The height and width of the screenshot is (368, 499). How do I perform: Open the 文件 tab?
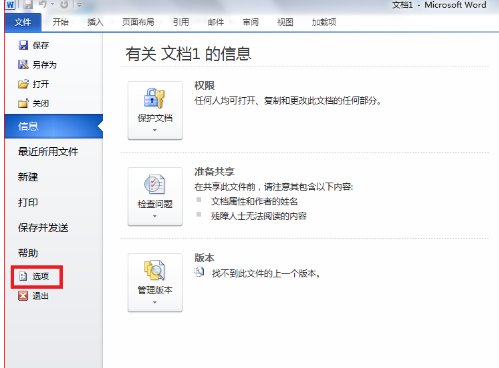[23, 22]
